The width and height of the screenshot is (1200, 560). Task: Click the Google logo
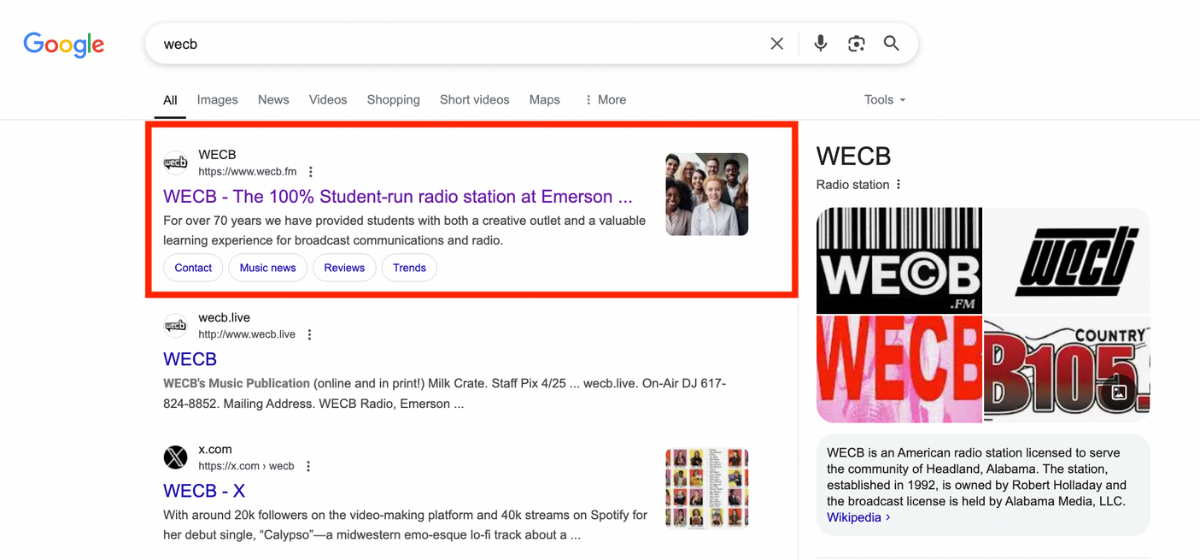coord(64,44)
